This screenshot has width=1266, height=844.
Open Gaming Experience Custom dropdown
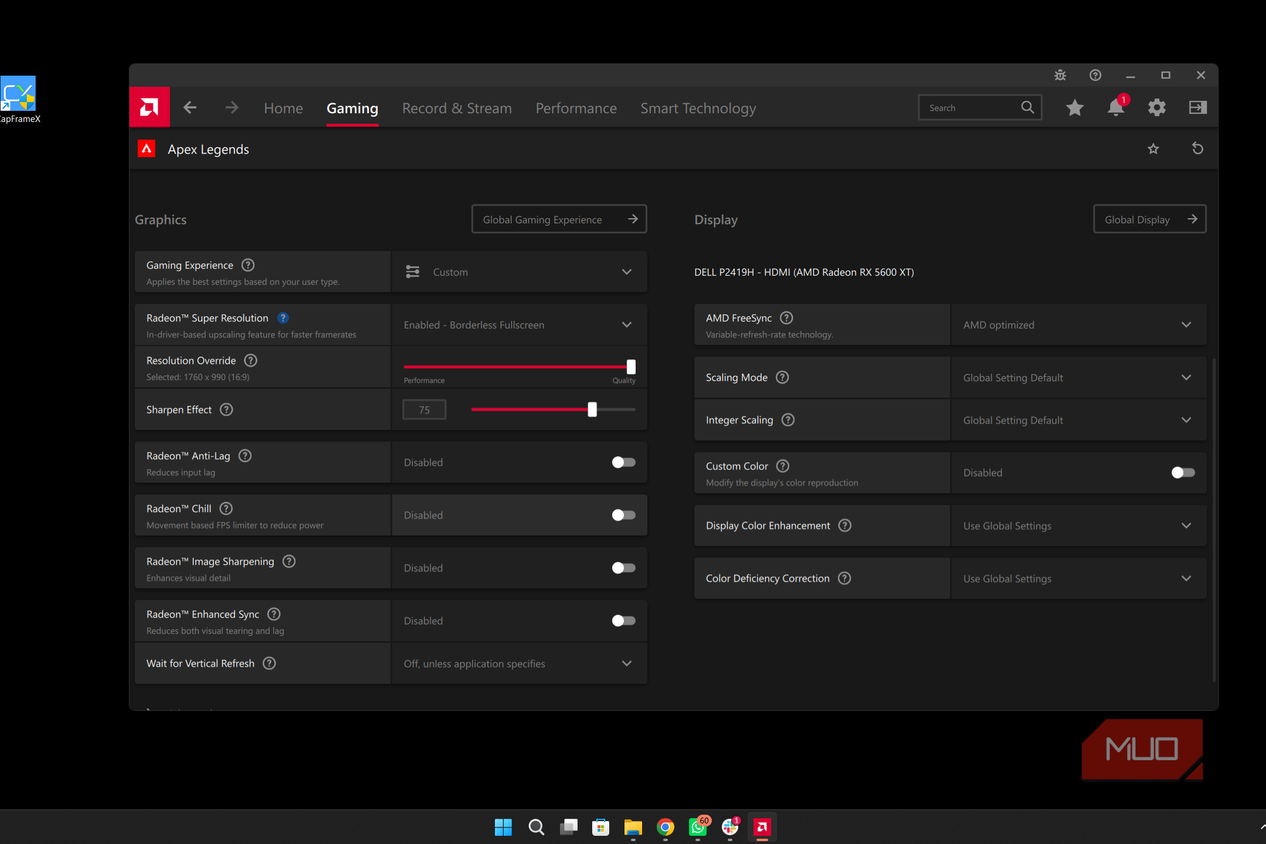click(519, 272)
